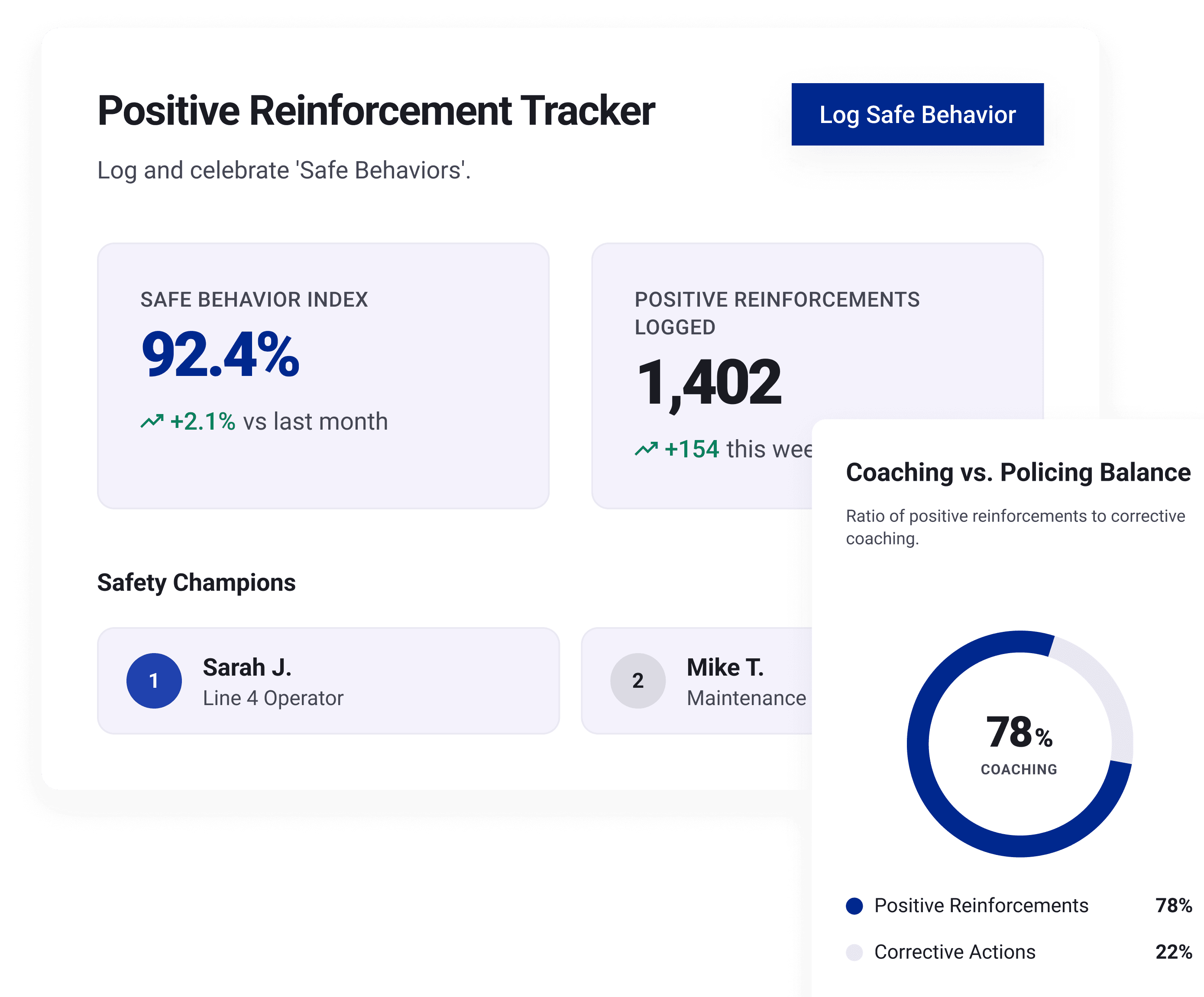Image resolution: width=1204 pixels, height=997 pixels.
Task: Click the trend arrow beside +2.1%
Action: [152, 421]
